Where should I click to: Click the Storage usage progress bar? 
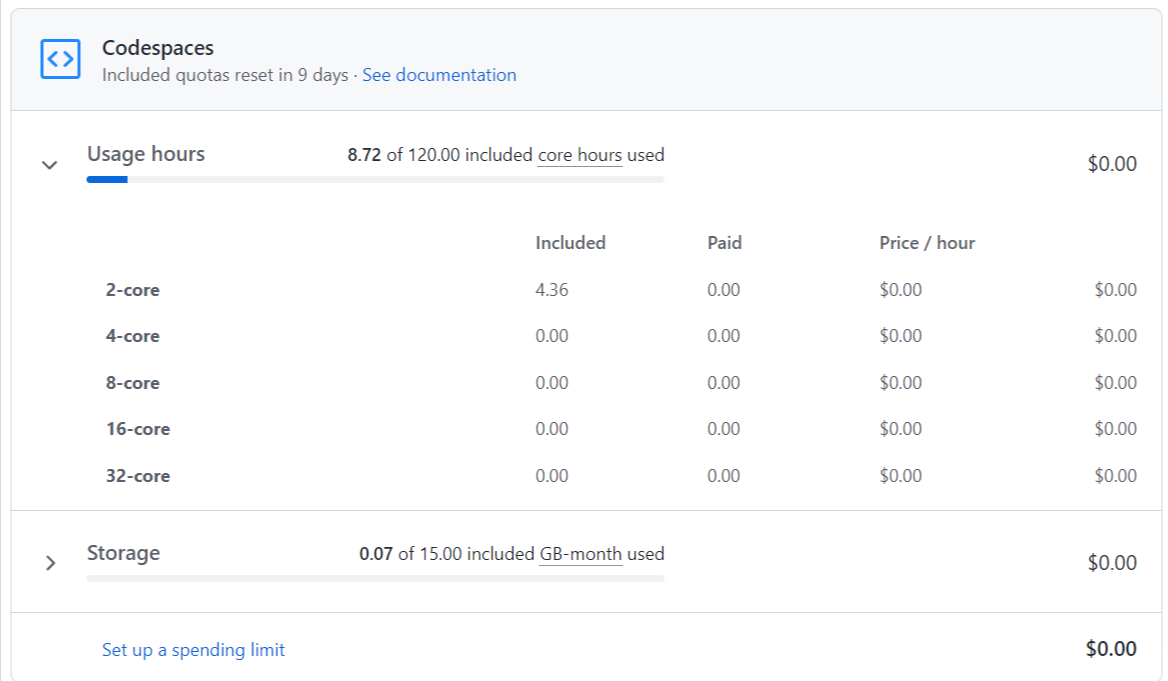pos(375,579)
